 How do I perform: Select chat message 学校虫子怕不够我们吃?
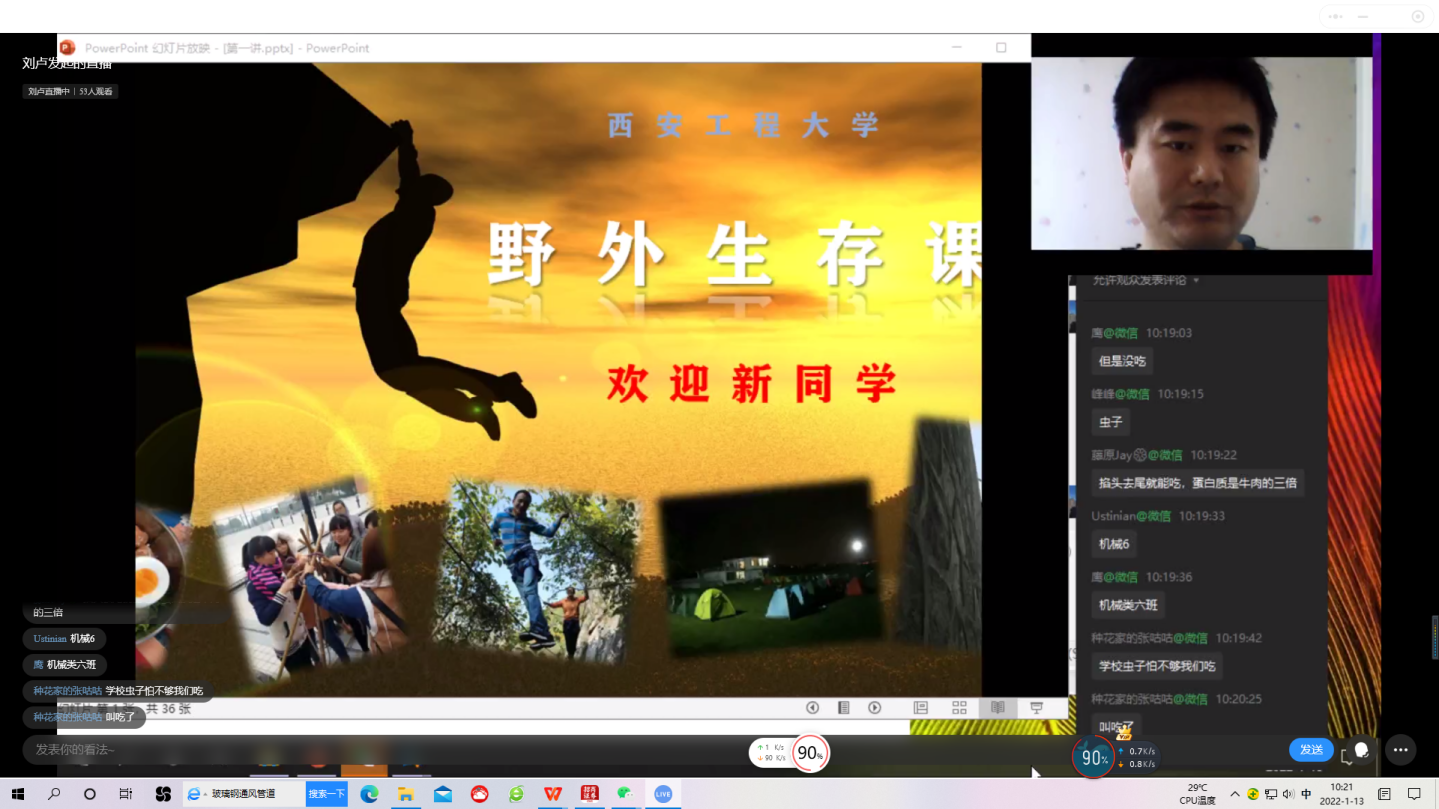pos(1157,666)
